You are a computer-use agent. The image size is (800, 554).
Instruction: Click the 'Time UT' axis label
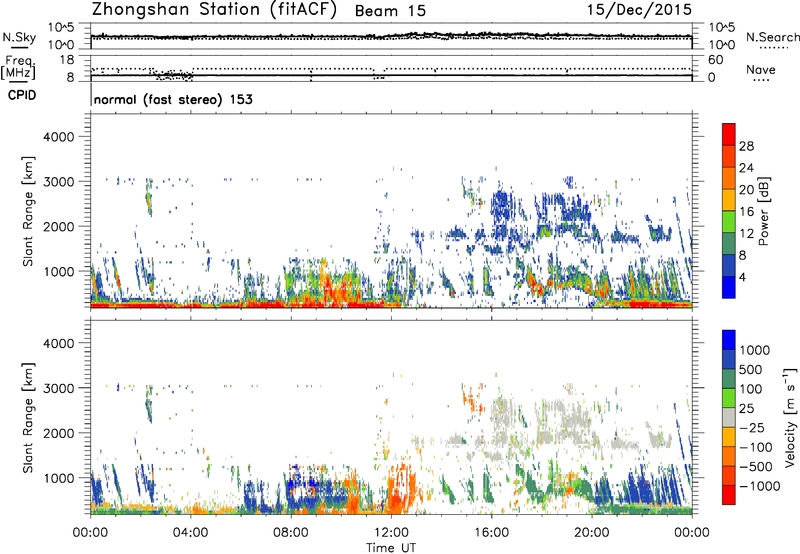(x=391, y=547)
